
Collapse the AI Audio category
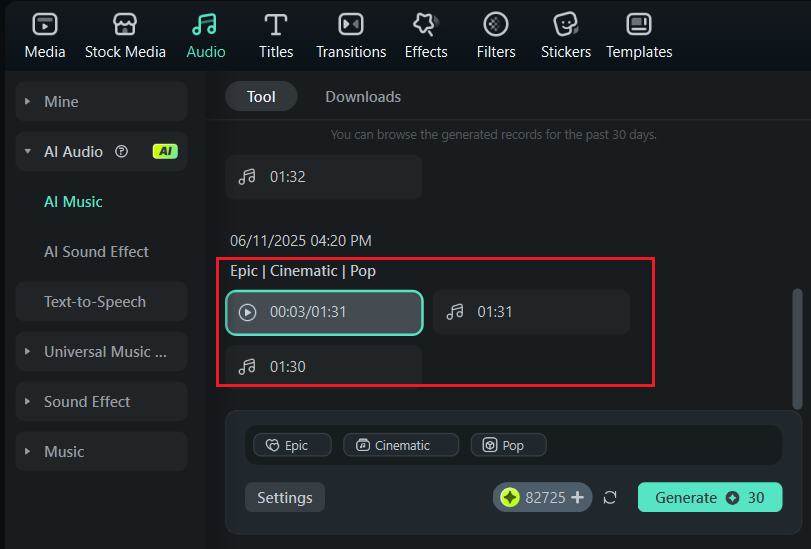[x=28, y=152]
